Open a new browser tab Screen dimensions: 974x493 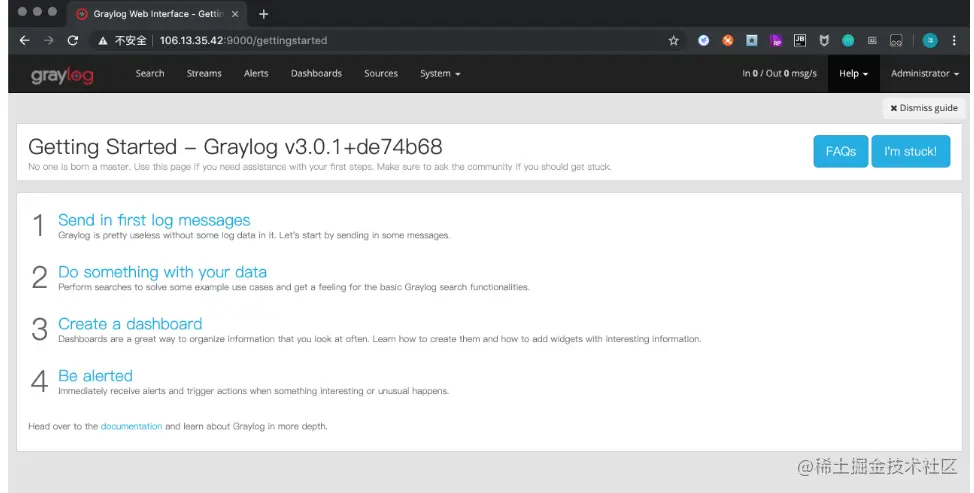(x=263, y=14)
